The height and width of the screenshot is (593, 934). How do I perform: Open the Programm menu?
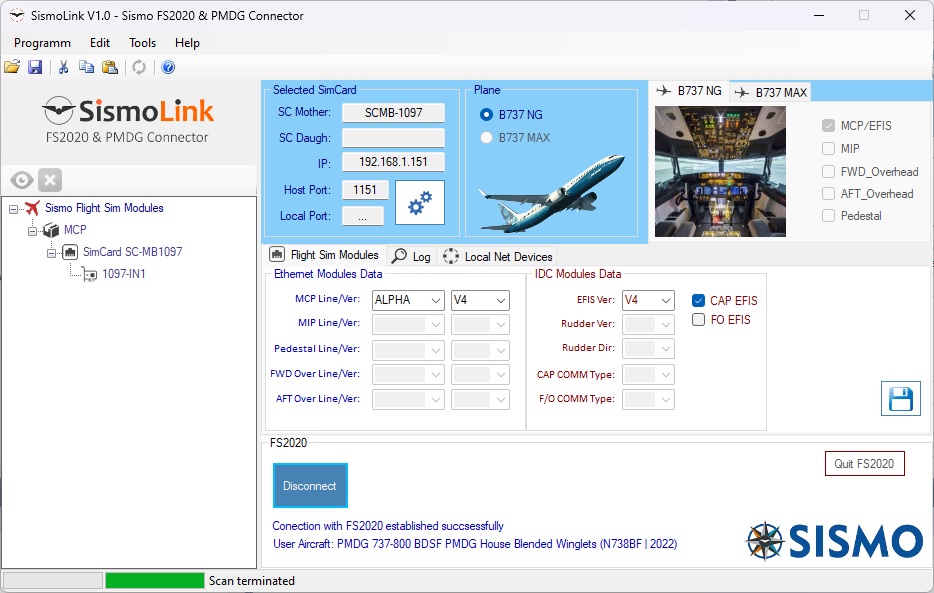pos(42,43)
